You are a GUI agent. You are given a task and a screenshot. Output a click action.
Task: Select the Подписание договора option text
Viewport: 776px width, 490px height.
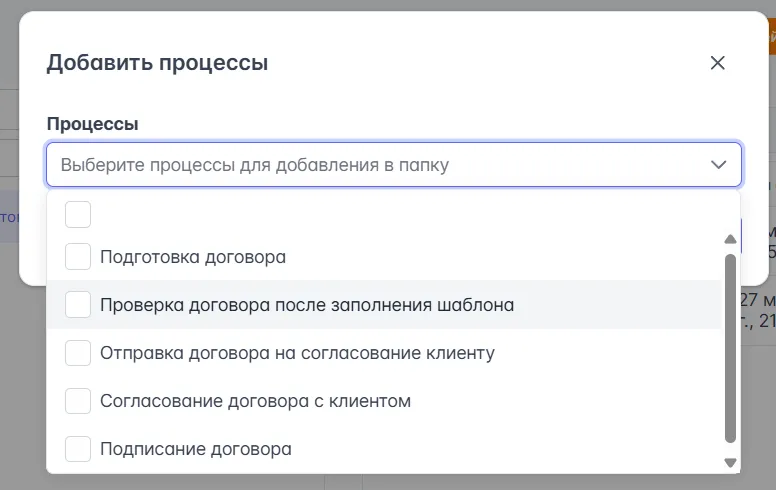click(x=196, y=449)
